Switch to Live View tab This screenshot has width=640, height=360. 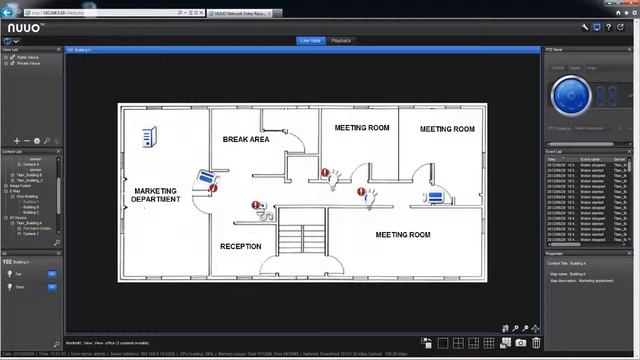[311, 41]
